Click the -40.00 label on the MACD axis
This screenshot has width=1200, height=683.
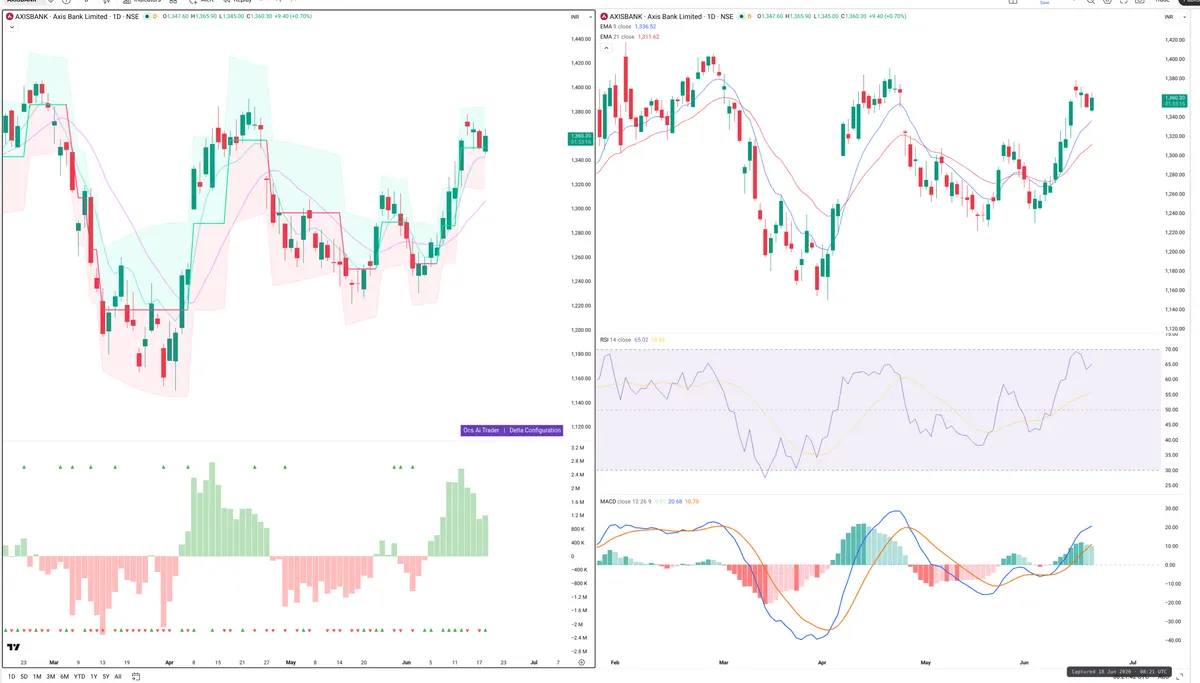(x=1172, y=641)
